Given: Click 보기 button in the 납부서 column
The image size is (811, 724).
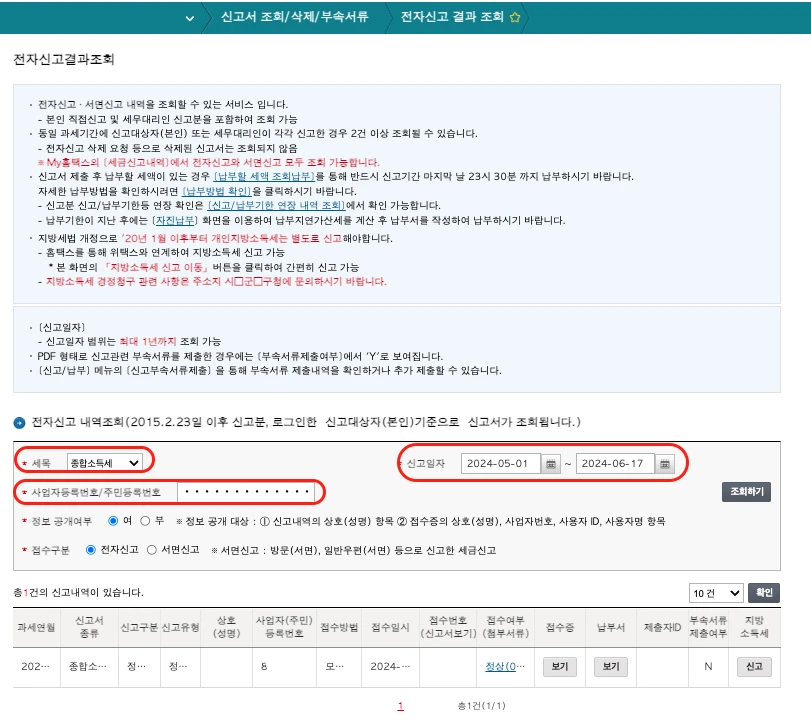Looking at the screenshot, I should click(x=609, y=666).
